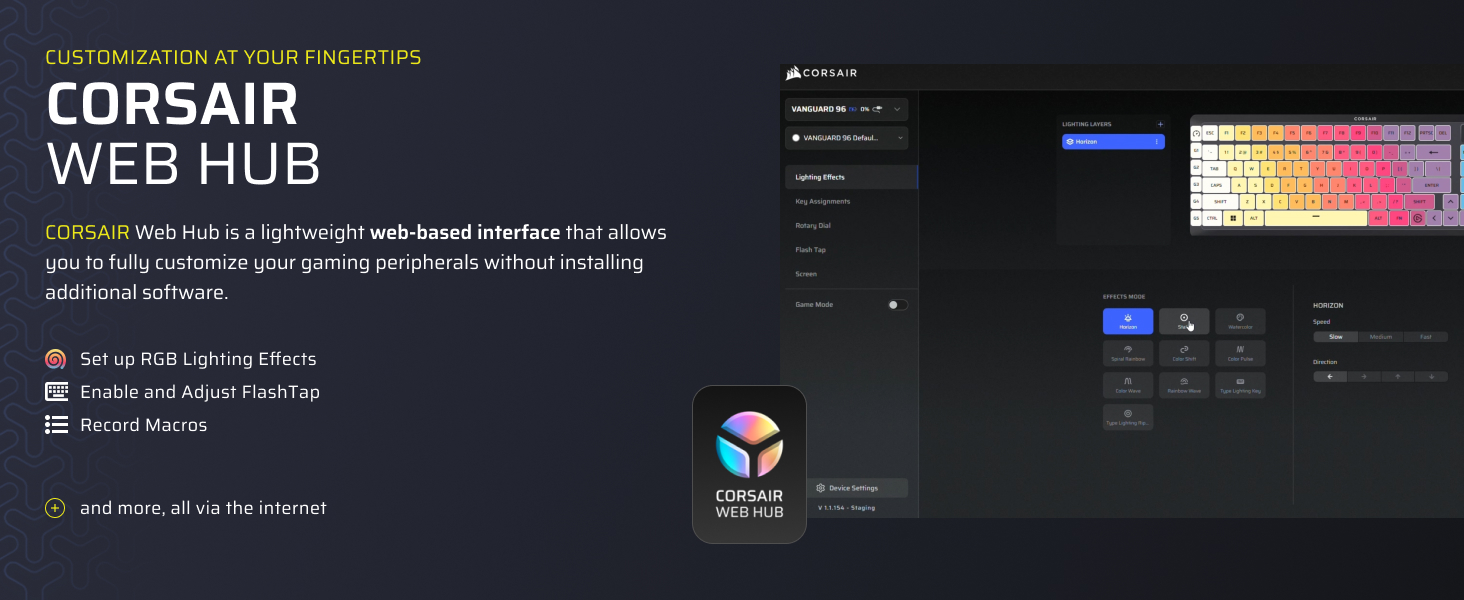
Task: Click the gear icon beside Device Settings
Action: tap(821, 488)
